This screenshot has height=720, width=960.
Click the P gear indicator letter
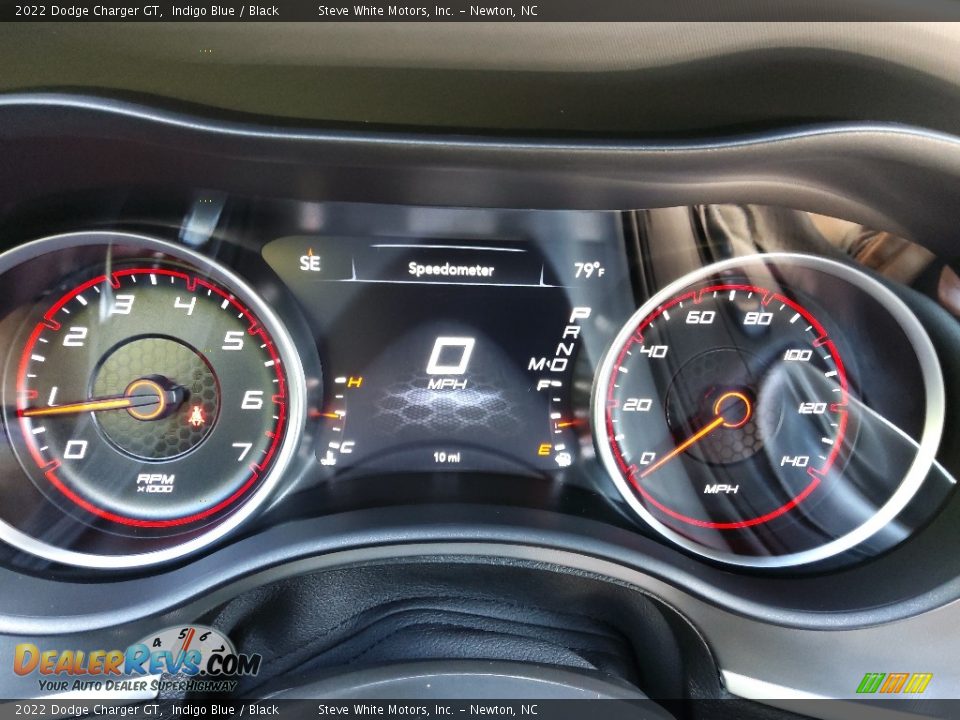(579, 315)
